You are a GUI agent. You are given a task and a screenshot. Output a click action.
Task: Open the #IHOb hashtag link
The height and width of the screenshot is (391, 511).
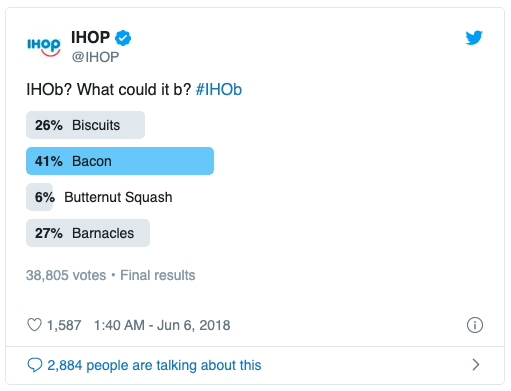click(x=219, y=90)
